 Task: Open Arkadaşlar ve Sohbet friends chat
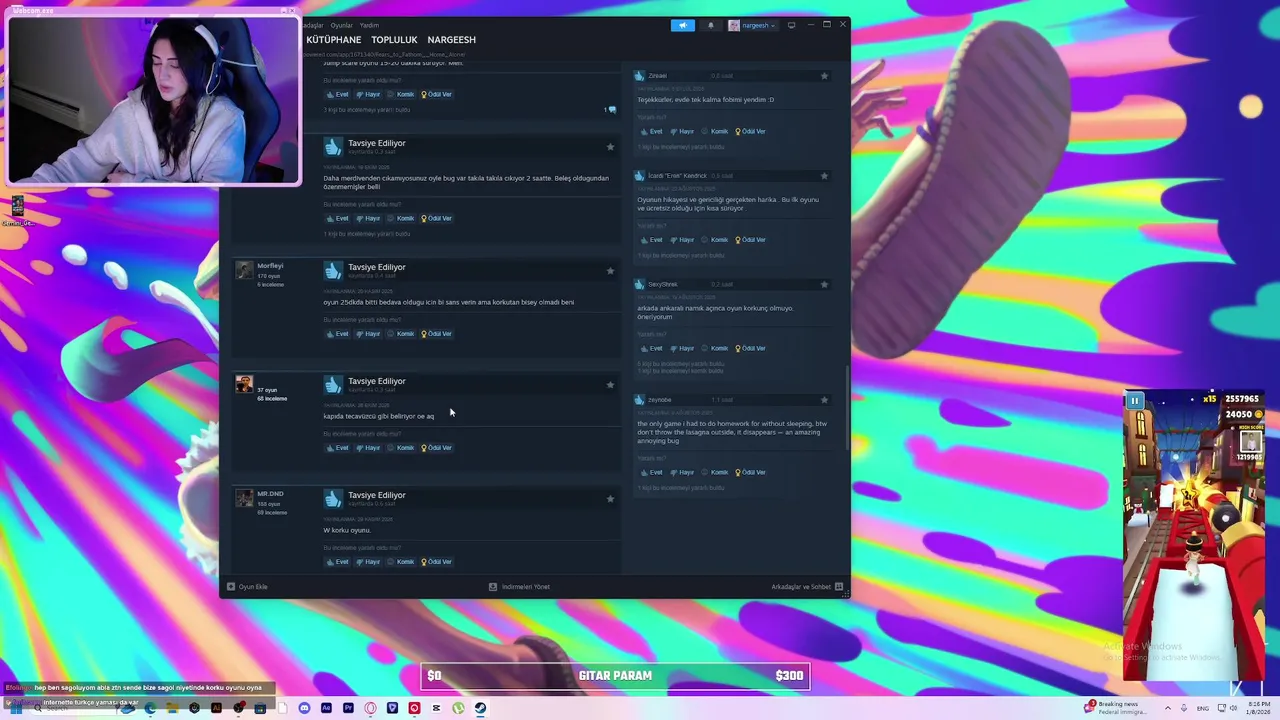[x=807, y=587]
